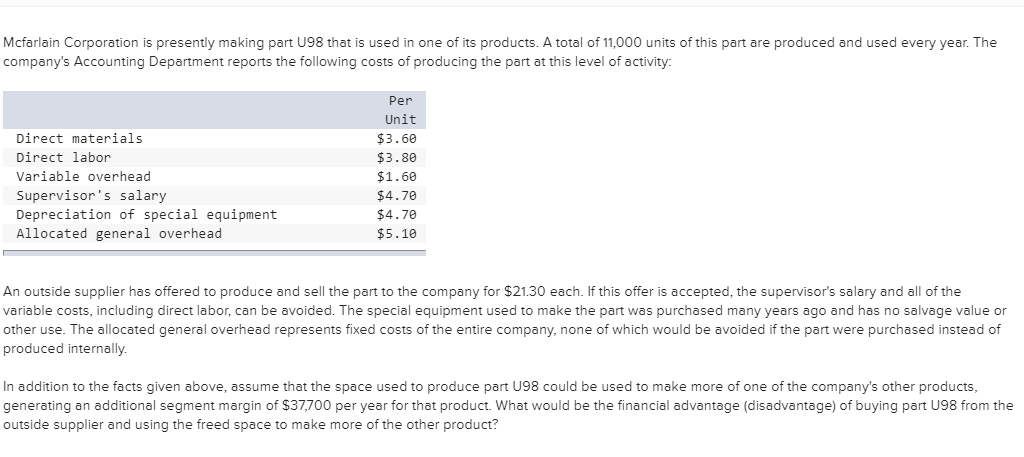Click the "Per Unit" column header
This screenshot has height=457, width=1024.
click(x=400, y=110)
